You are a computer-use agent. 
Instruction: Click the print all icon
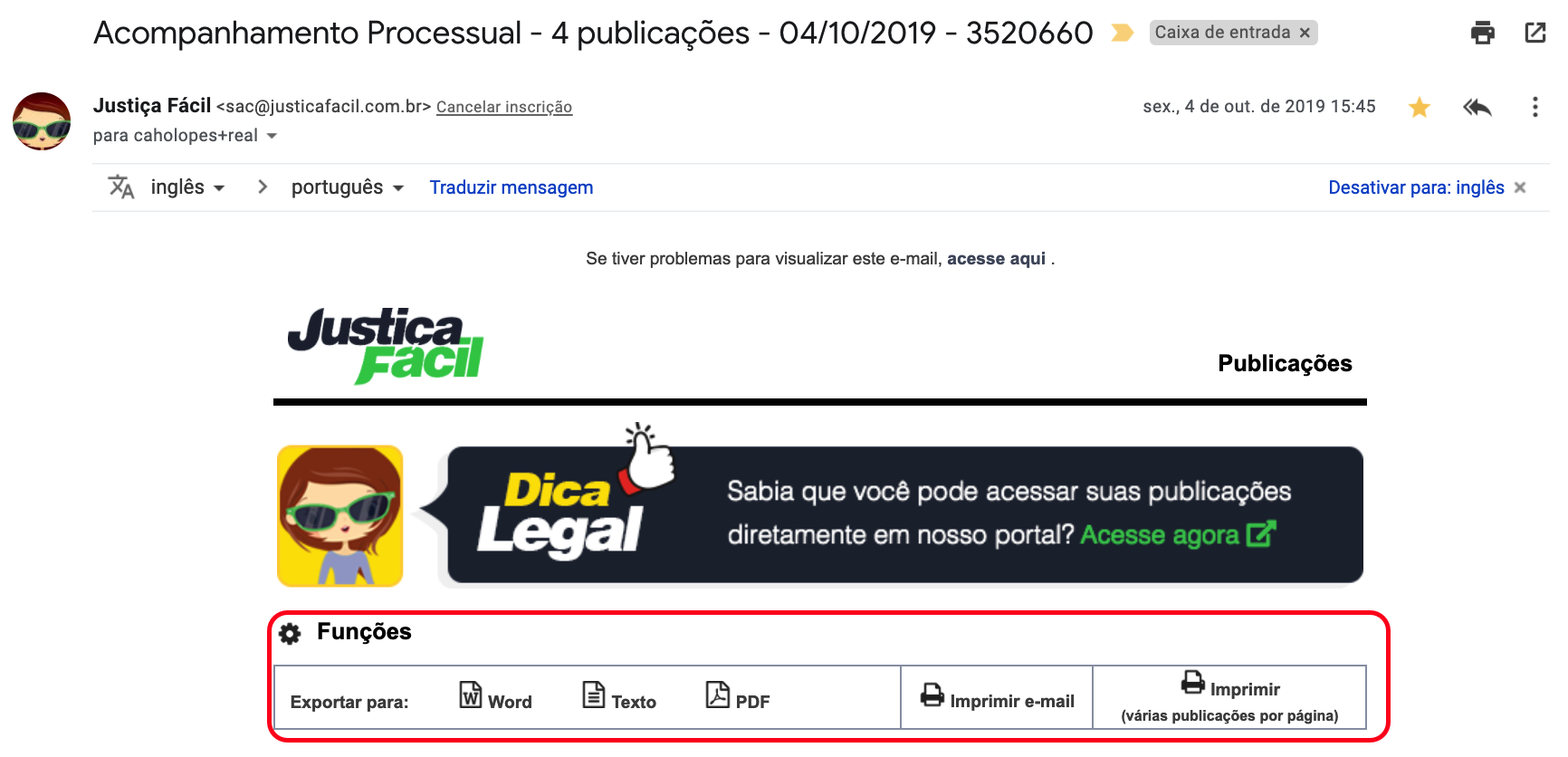point(1483,33)
